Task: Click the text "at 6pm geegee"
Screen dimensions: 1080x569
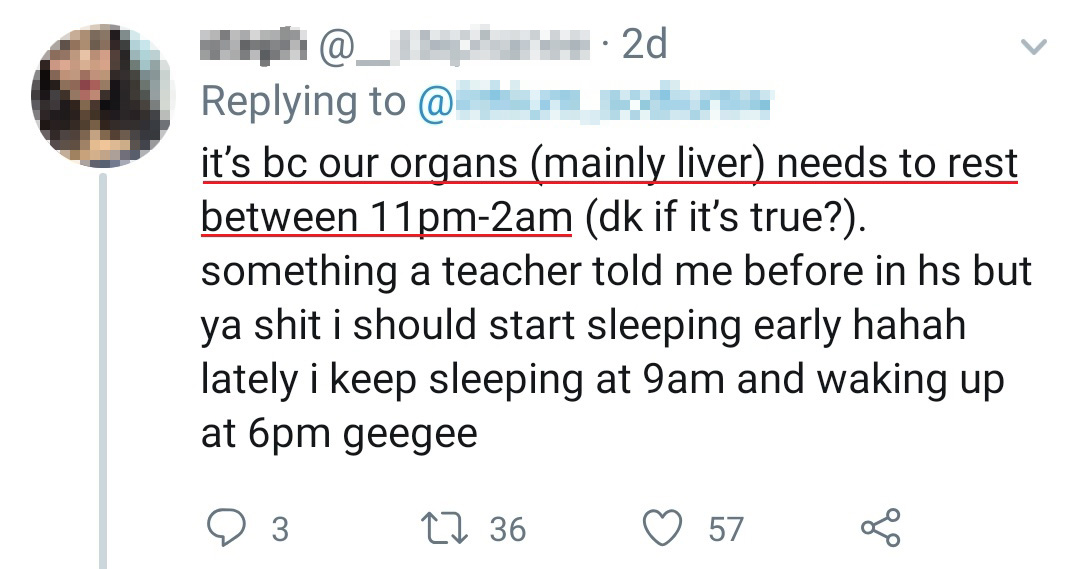Action: [x=339, y=436]
